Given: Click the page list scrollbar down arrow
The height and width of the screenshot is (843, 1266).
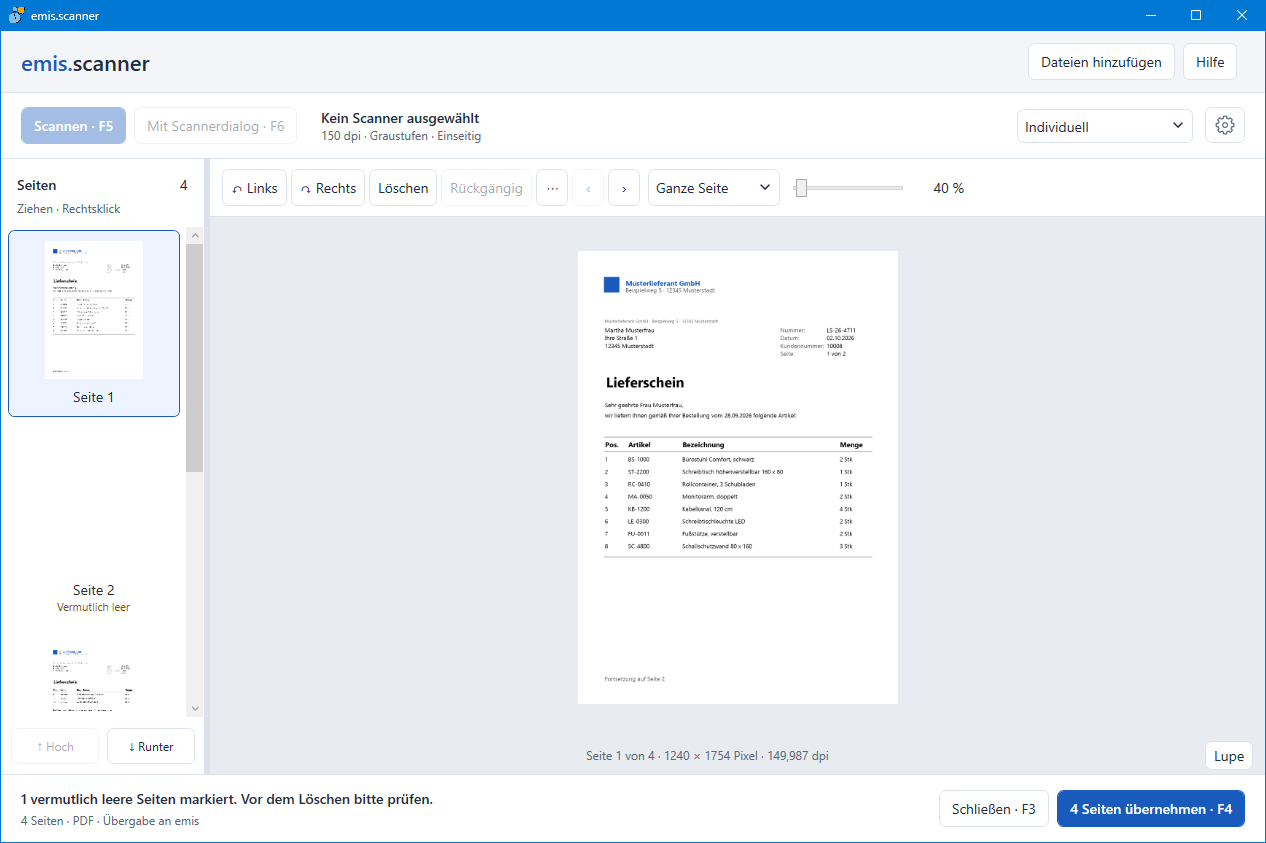Looking at the screenshot, I should point(195,709).
